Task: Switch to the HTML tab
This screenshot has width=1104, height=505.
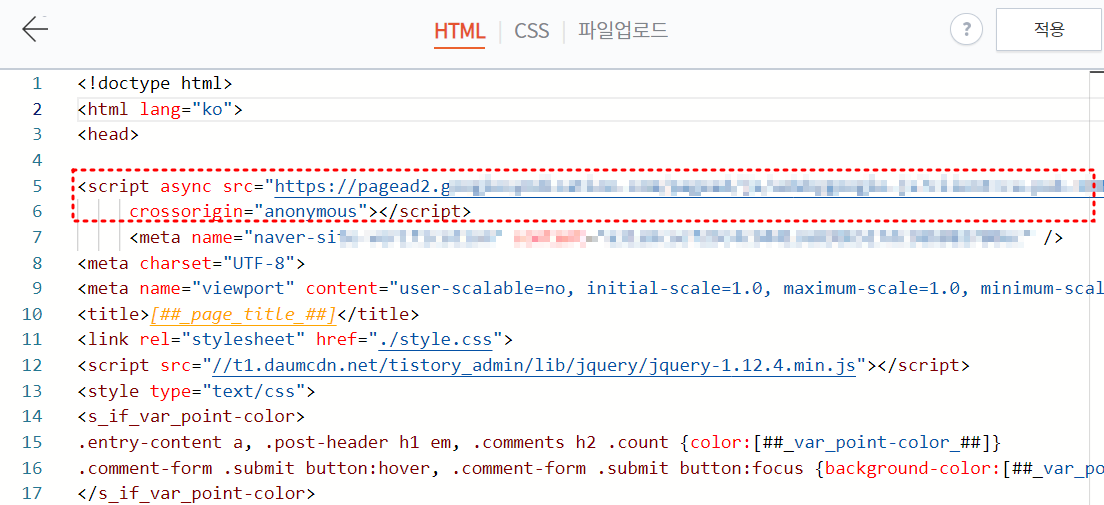Action: [460, 31]
